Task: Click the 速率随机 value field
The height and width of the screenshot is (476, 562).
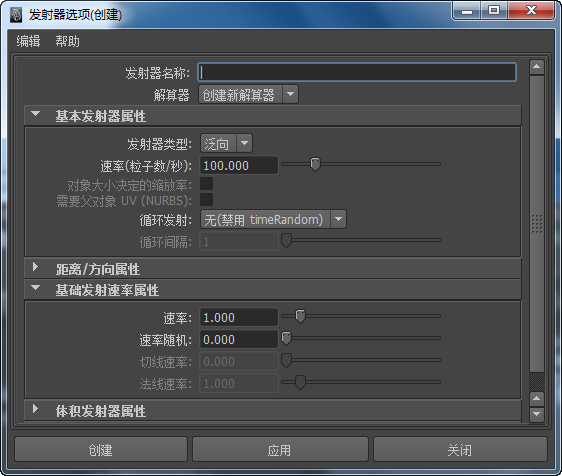Action: 239,339
